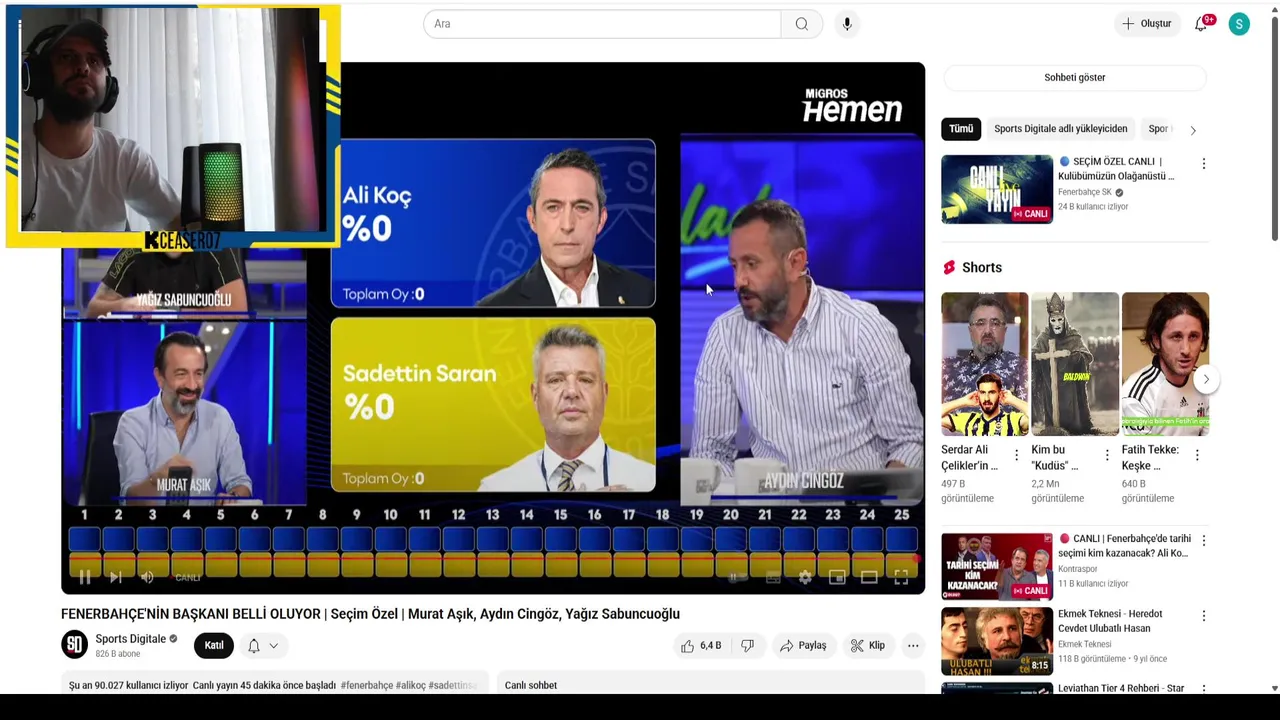Click Ekmek Teknesi video thumbnail
The height and width of the screenshot is (720, 1280).
click(997, 641)
